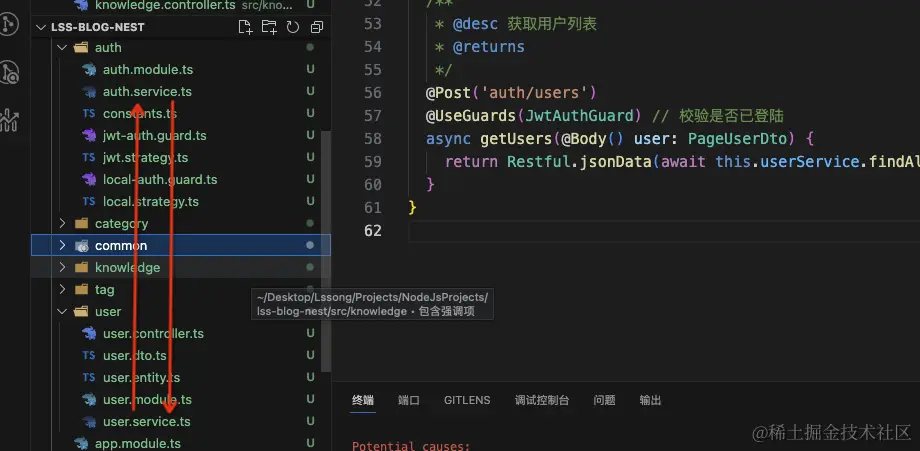The height and width of the screenshot is (451, 920).
Task: Click 'Potential causes:' in terminal output
Action: (411, 446)
